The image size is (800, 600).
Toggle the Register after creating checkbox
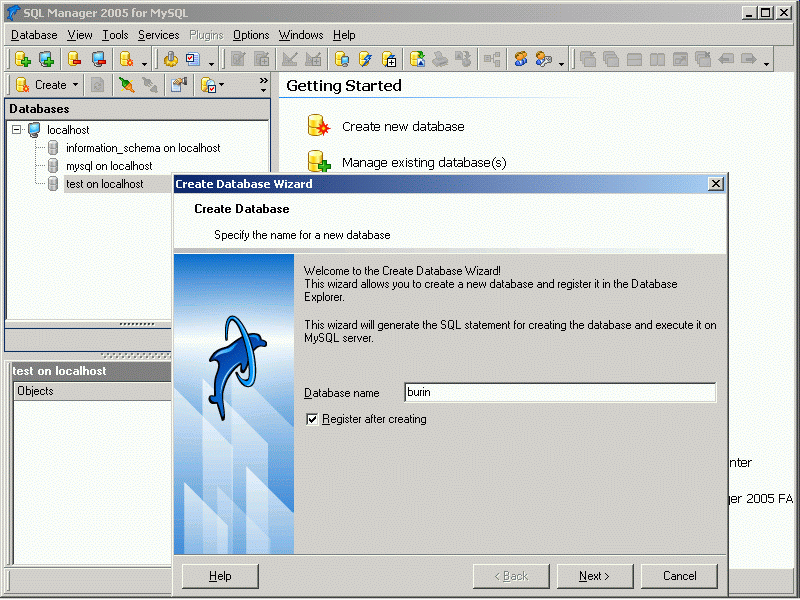pos(312,419)
